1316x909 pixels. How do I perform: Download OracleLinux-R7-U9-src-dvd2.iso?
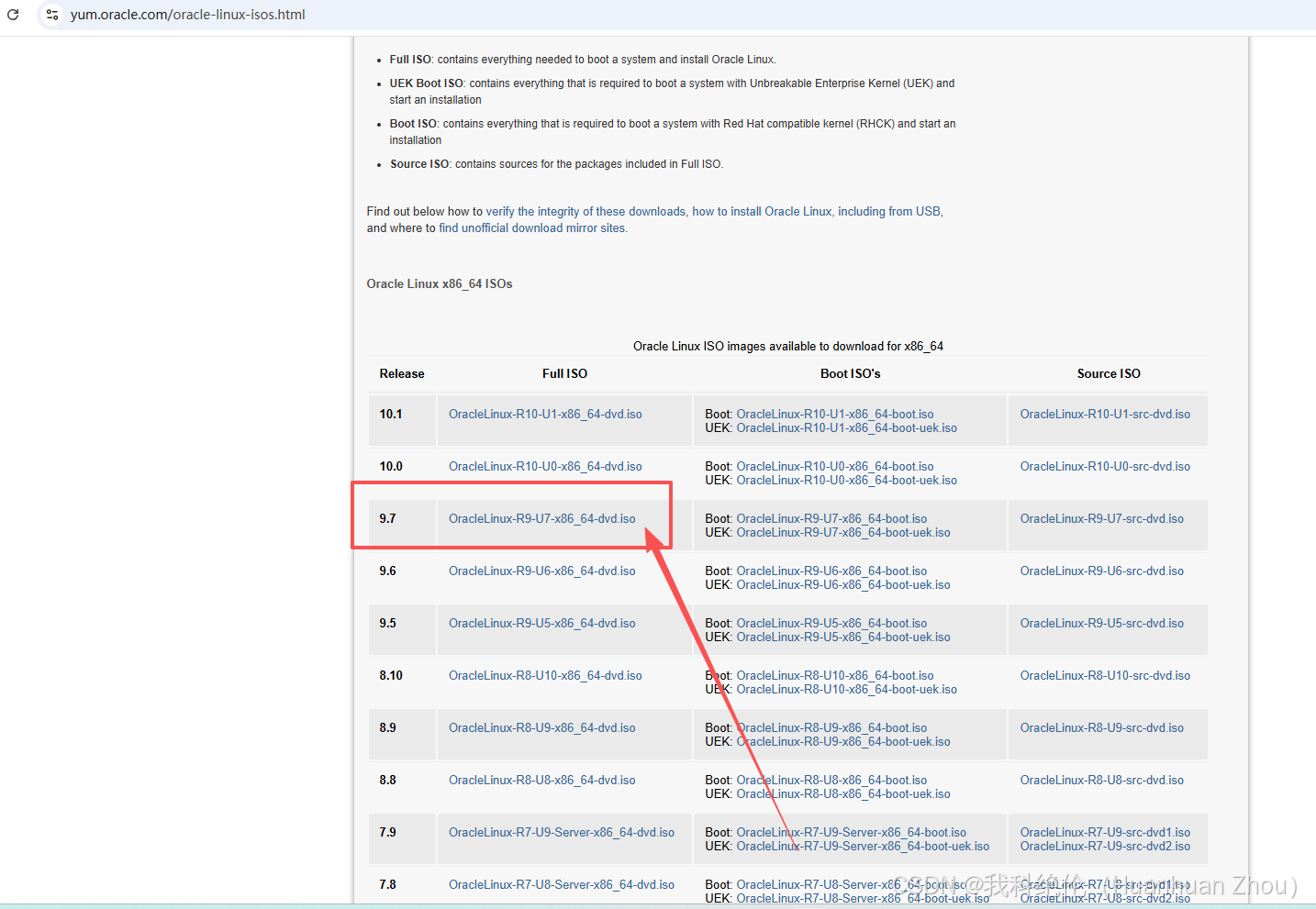(1105, 847)
